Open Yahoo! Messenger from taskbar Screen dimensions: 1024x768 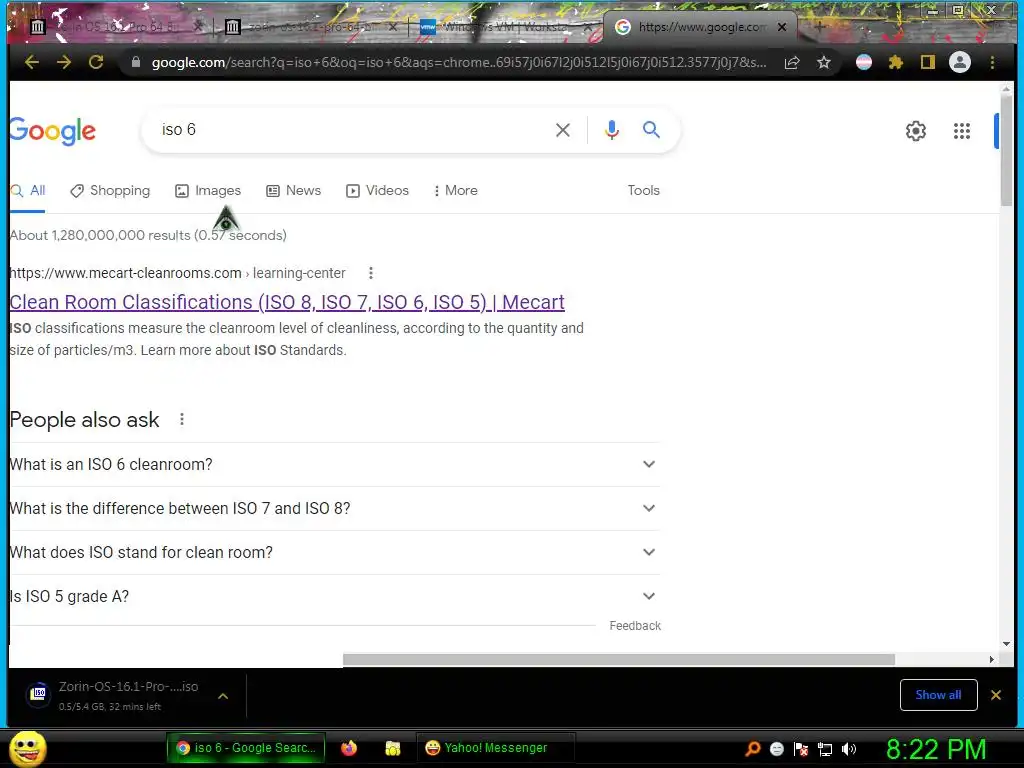pos(495,748)
